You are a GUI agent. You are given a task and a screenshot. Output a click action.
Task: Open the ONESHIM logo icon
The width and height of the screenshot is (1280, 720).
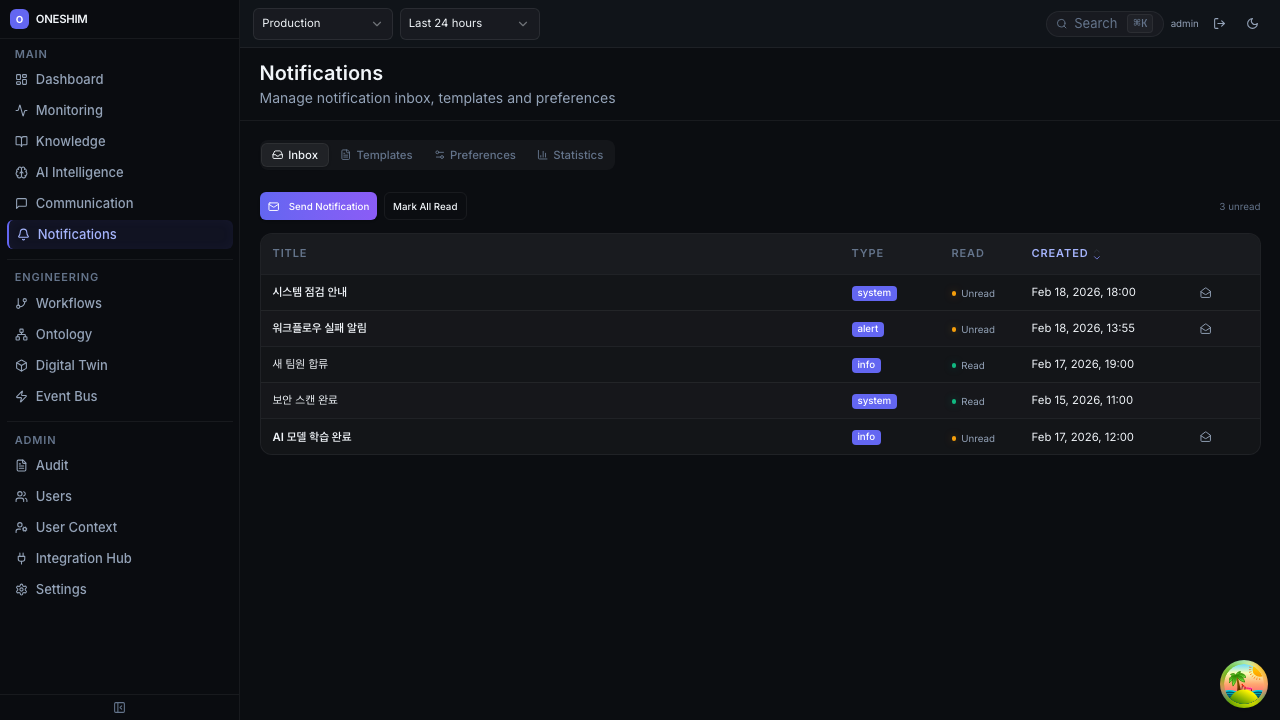(19, 19)
